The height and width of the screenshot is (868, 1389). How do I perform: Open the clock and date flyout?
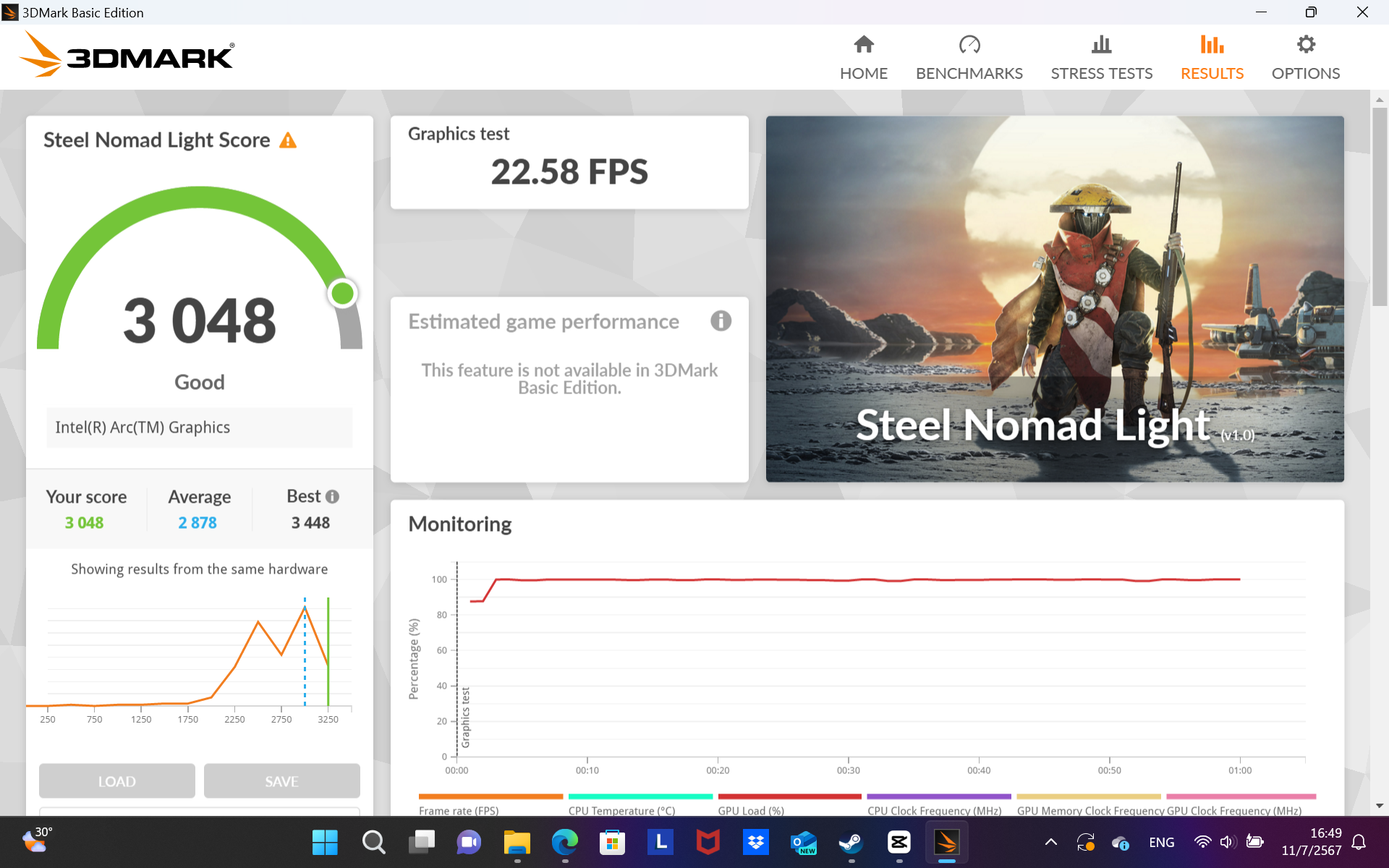coord(1311,842)
